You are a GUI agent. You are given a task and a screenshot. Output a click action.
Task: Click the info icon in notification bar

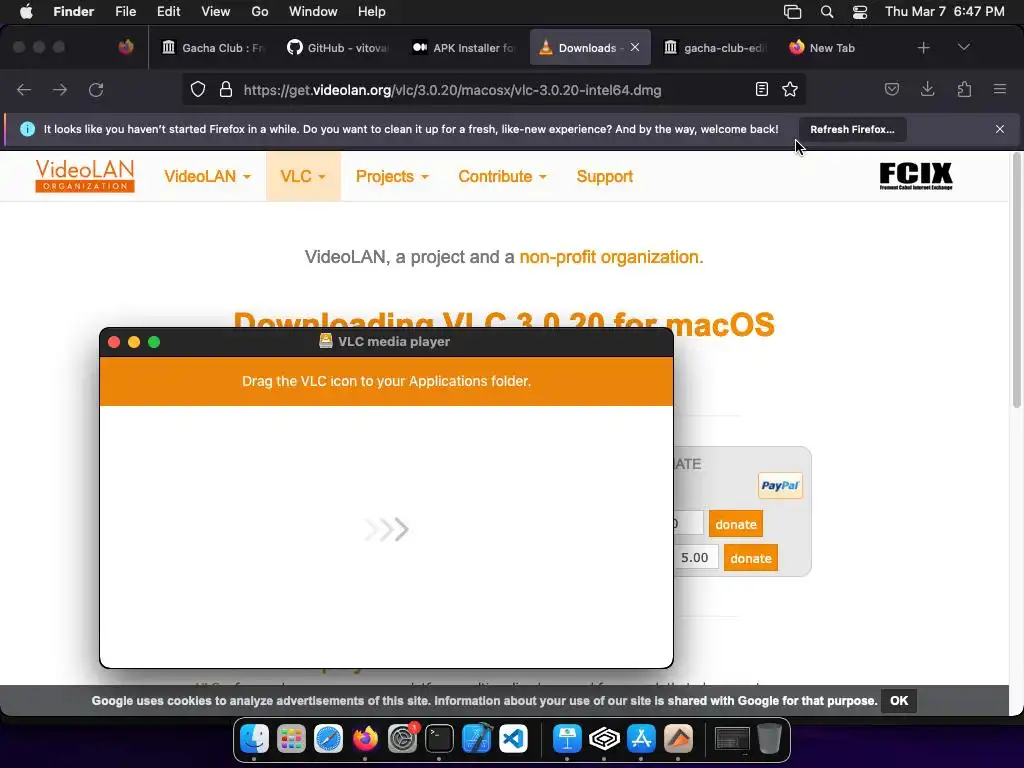(x=27, y=129)
